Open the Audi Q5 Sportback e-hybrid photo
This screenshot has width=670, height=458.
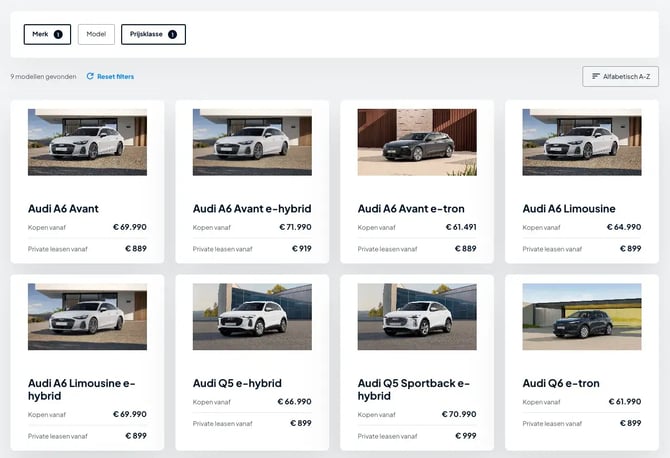(x=417, y=317)
